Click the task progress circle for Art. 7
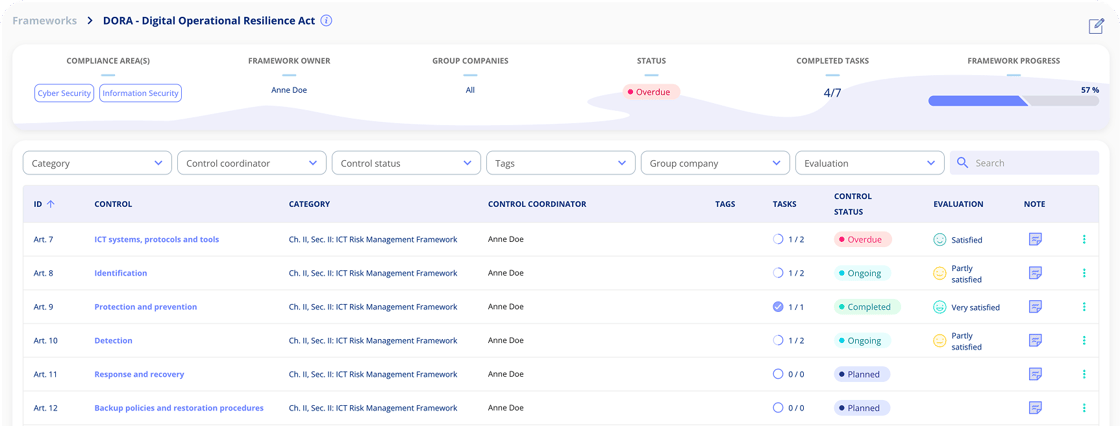Screen dimensions: 1120x426 [778, 239]
